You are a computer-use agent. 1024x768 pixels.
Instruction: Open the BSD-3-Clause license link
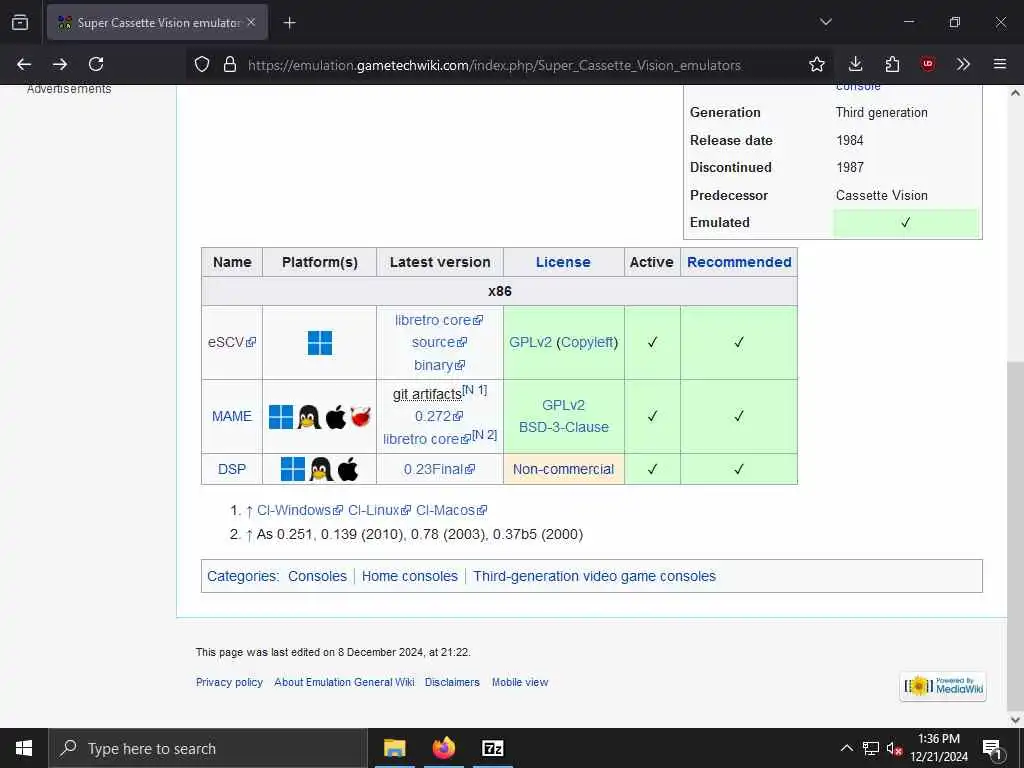pyautogui.click(x=564, y=427)
